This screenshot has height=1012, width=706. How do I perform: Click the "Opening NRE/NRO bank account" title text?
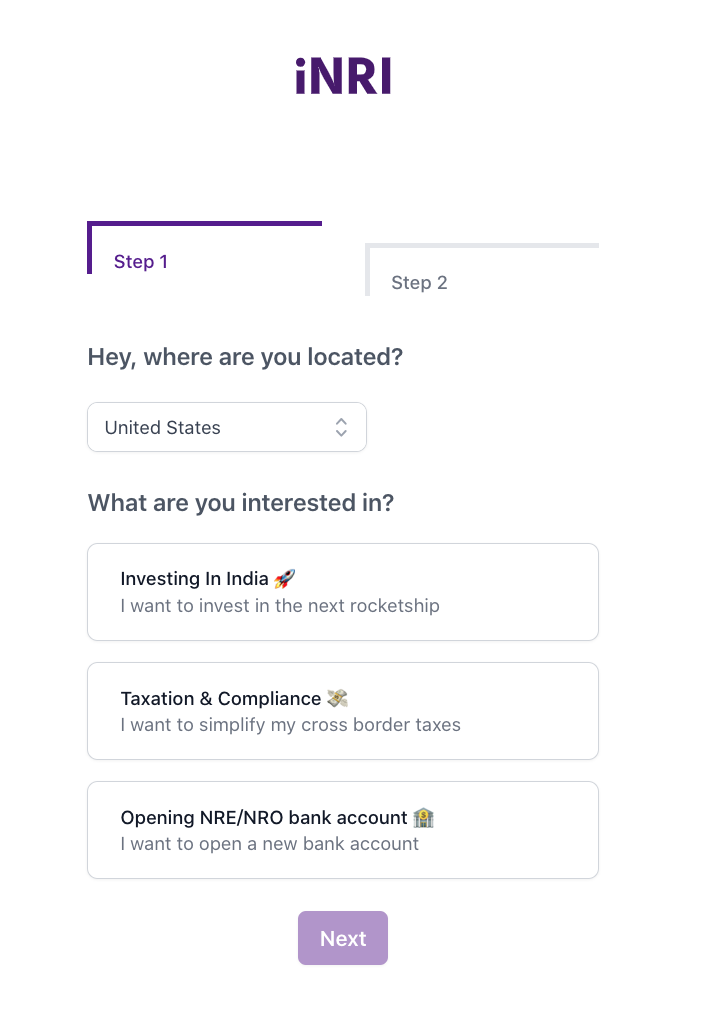tap(264, 818)
